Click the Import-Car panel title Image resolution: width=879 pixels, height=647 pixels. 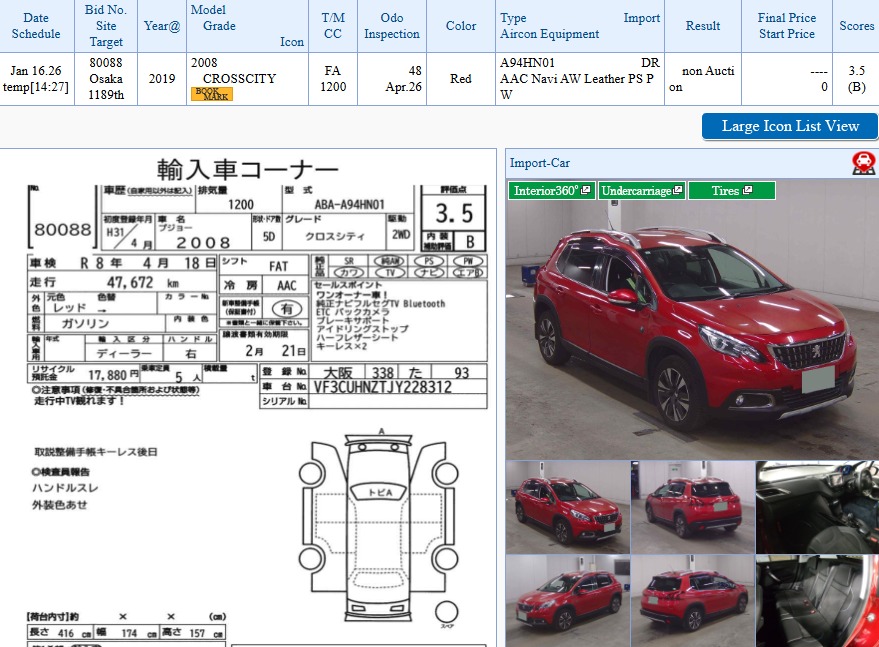tap(539, 163)
